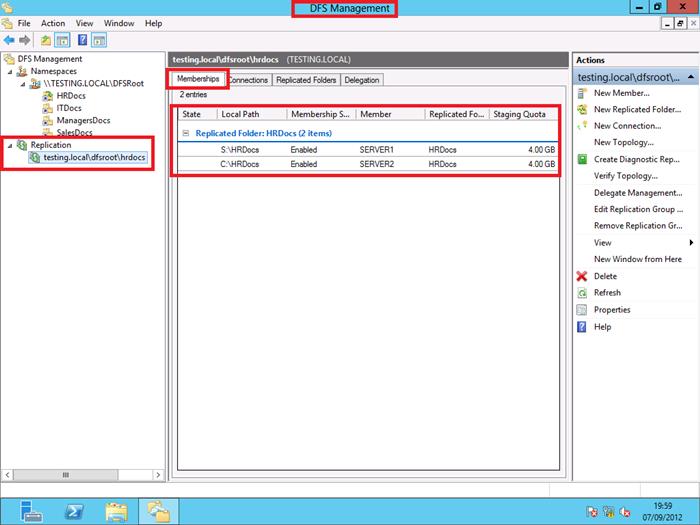Collapse the Namespaces tree node
The image size is (700, 525).
click(10, 71)
